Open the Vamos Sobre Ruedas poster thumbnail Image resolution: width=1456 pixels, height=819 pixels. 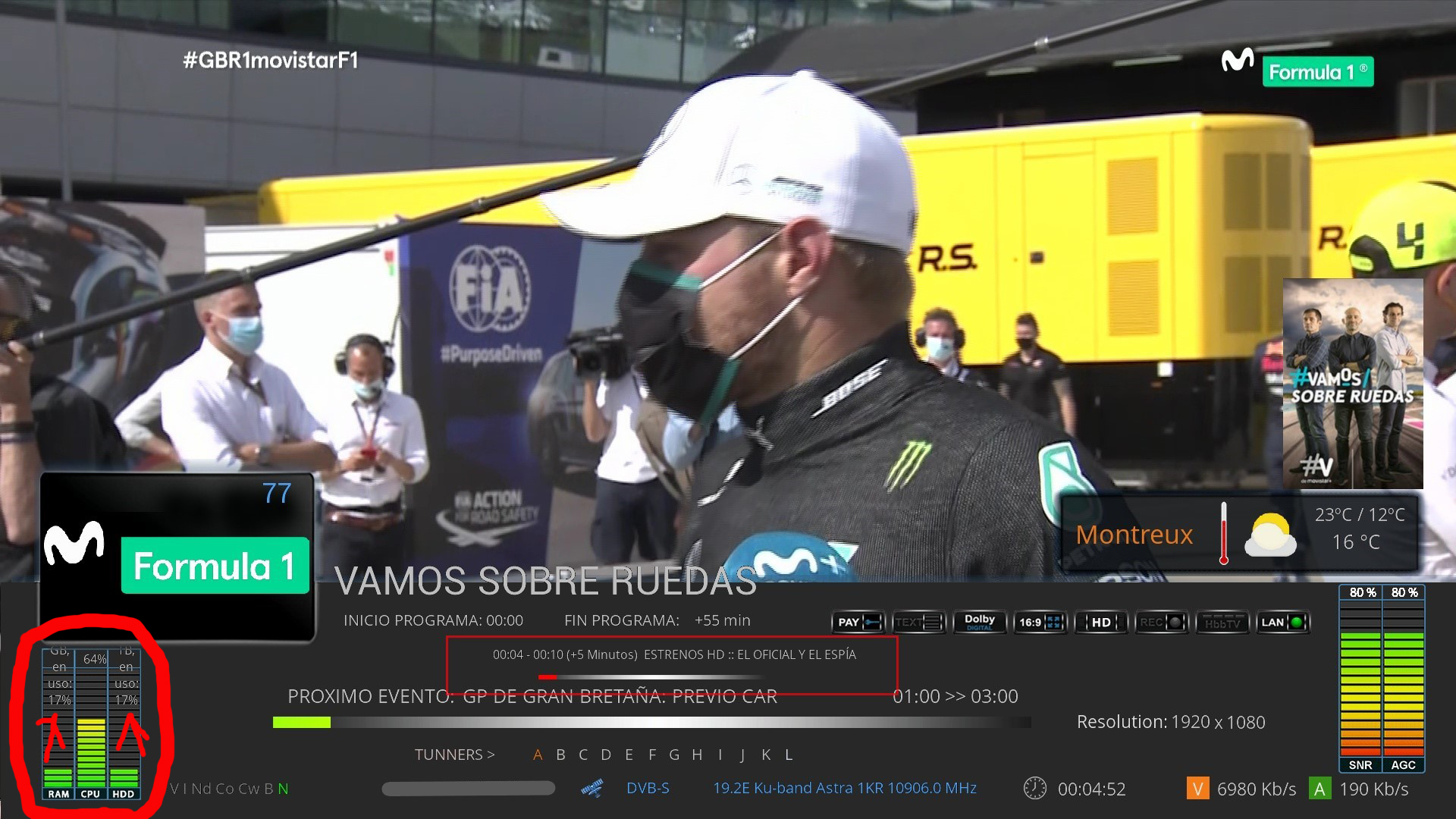[x=1353, y=384]
